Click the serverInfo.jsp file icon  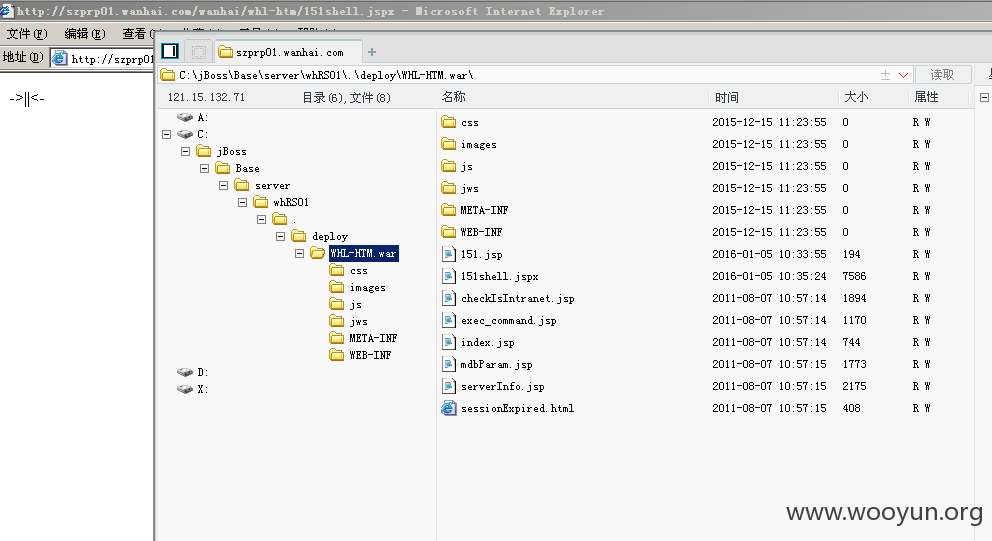(x=449, y=386)
